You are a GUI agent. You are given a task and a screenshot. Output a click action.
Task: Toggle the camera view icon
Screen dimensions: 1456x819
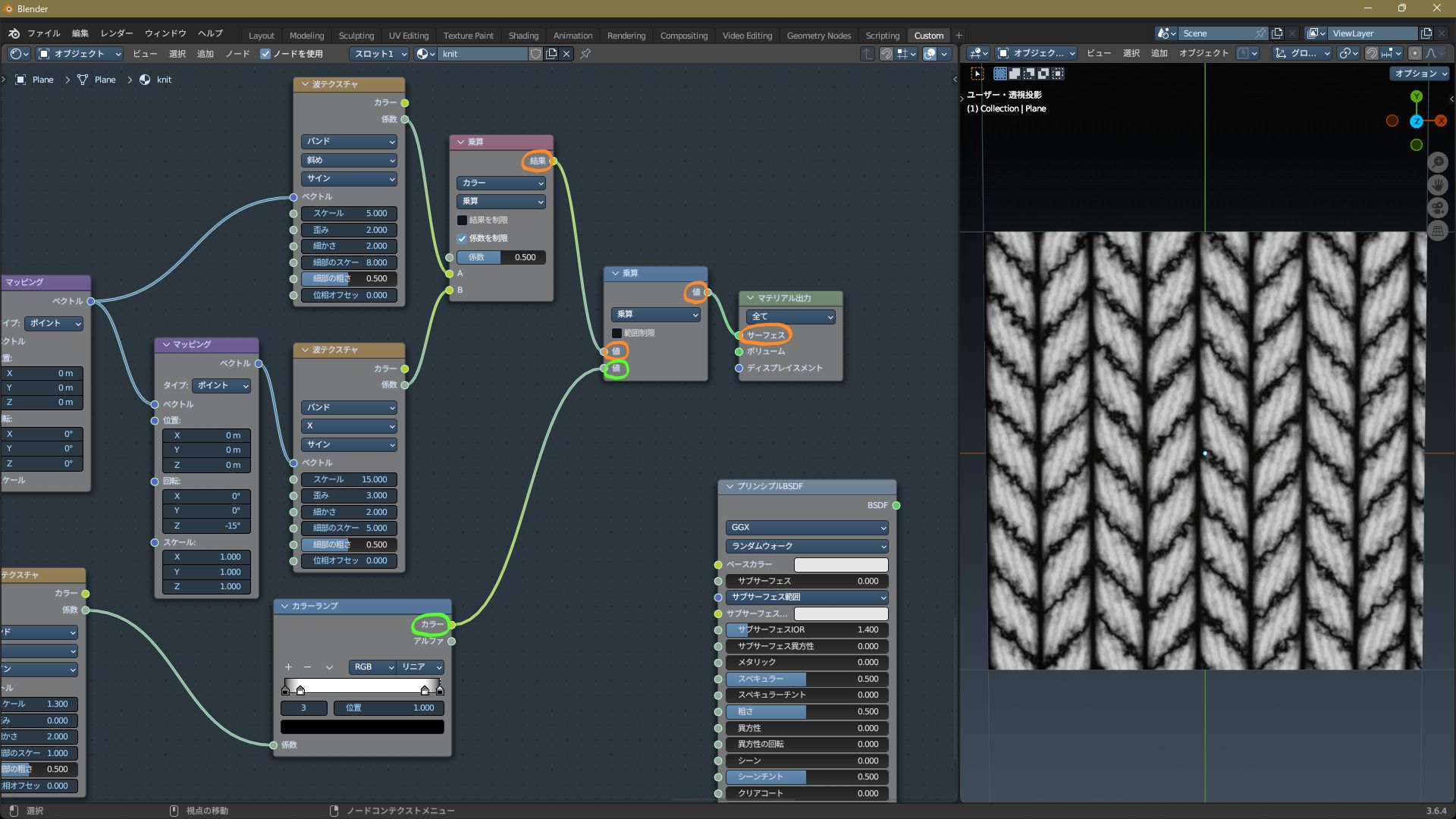(x=1438, y=208)
